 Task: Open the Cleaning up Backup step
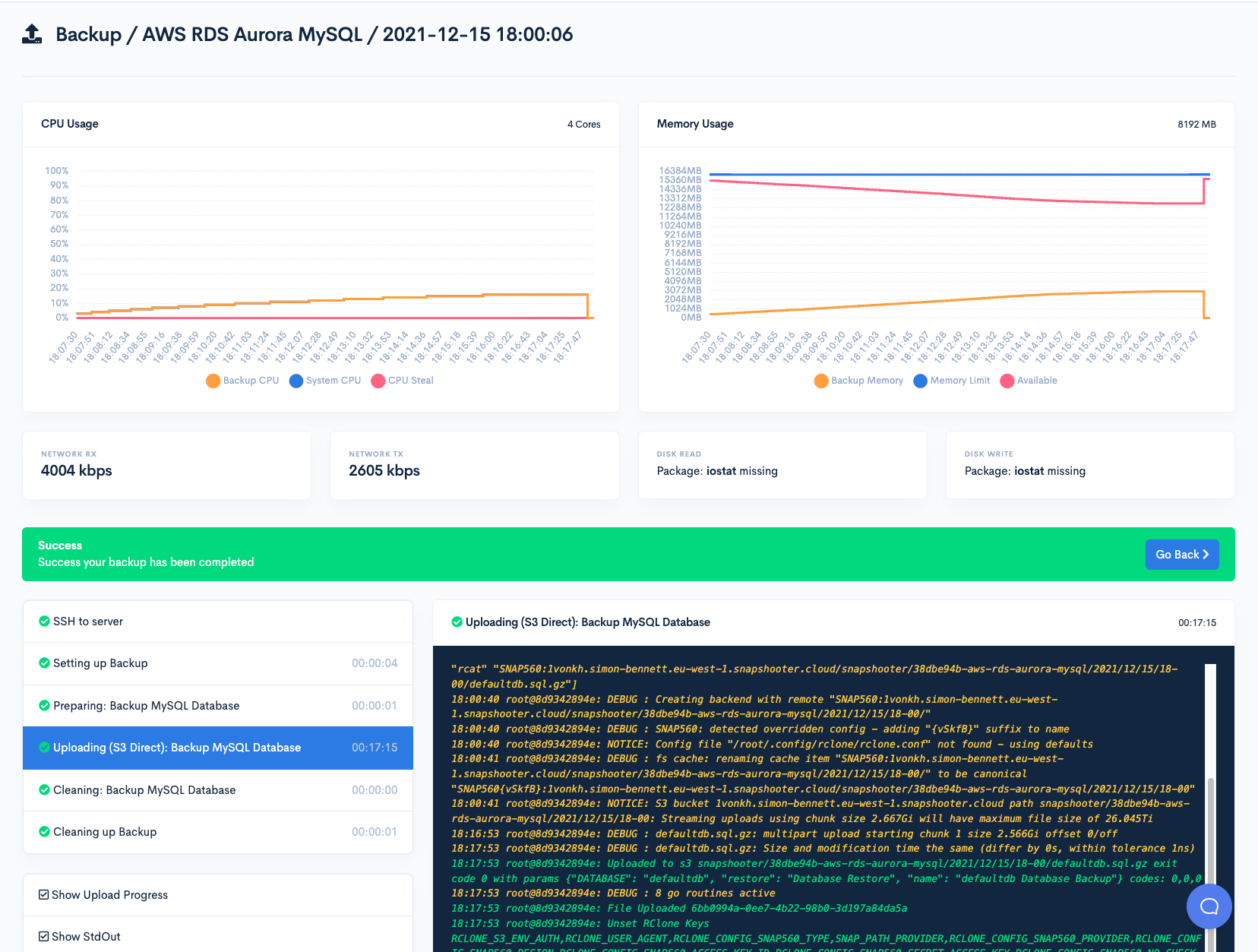tap(218, 832)
